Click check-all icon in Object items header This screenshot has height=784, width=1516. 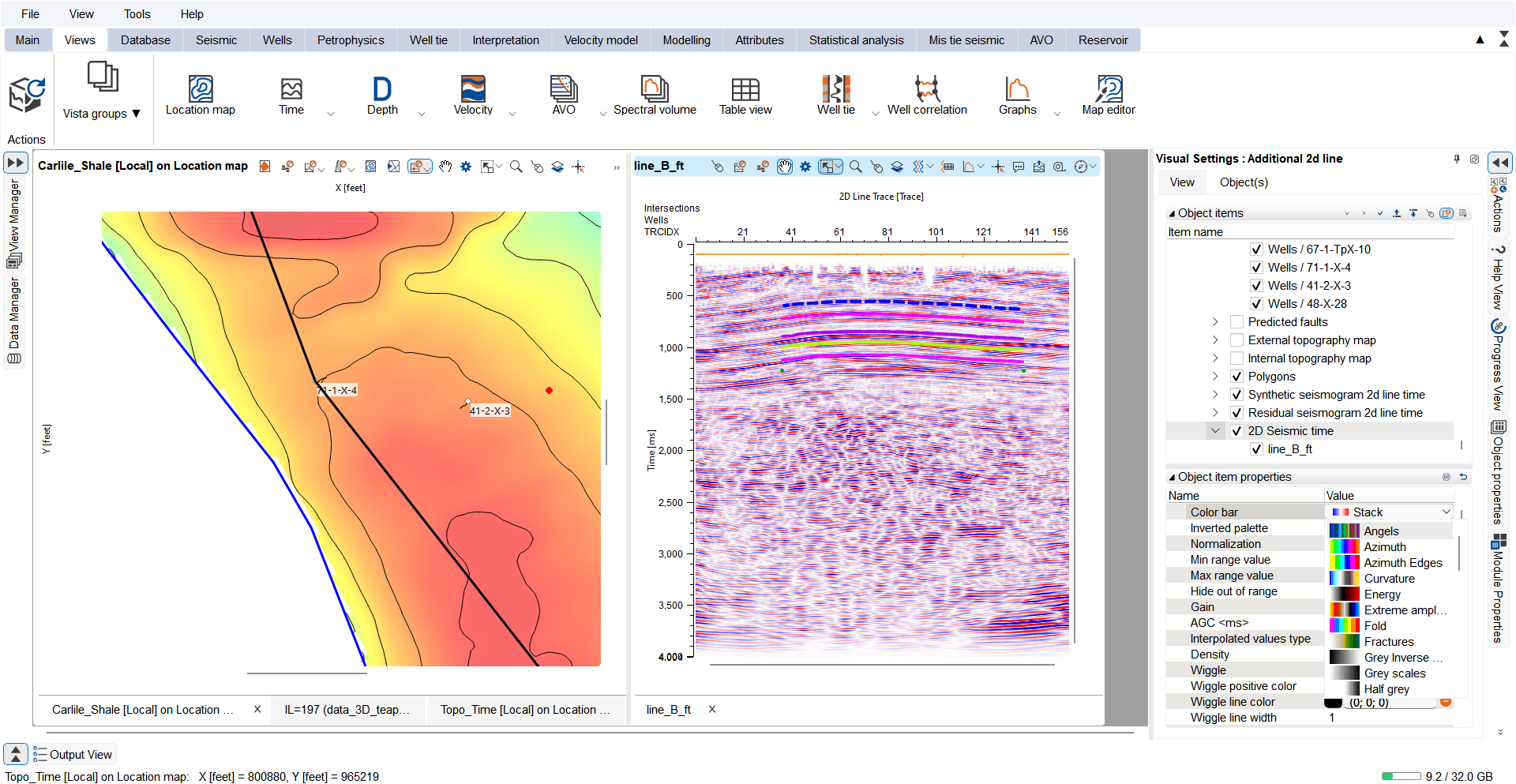click(1380, 213)
